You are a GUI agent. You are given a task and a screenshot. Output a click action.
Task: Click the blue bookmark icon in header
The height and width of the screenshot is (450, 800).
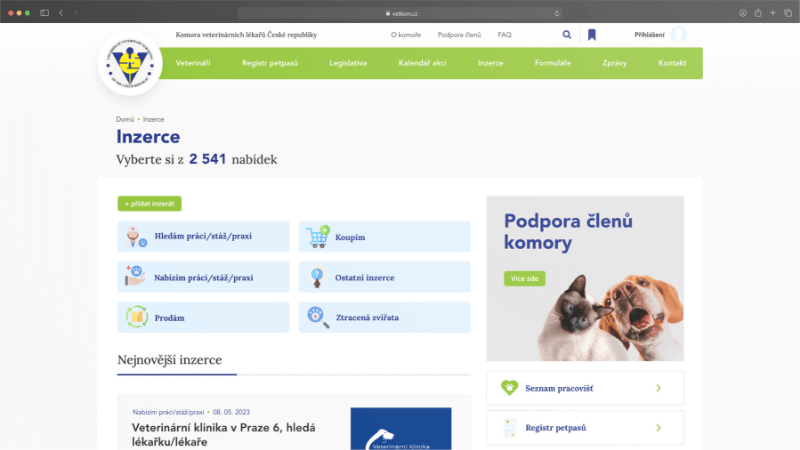click(592, 35)
